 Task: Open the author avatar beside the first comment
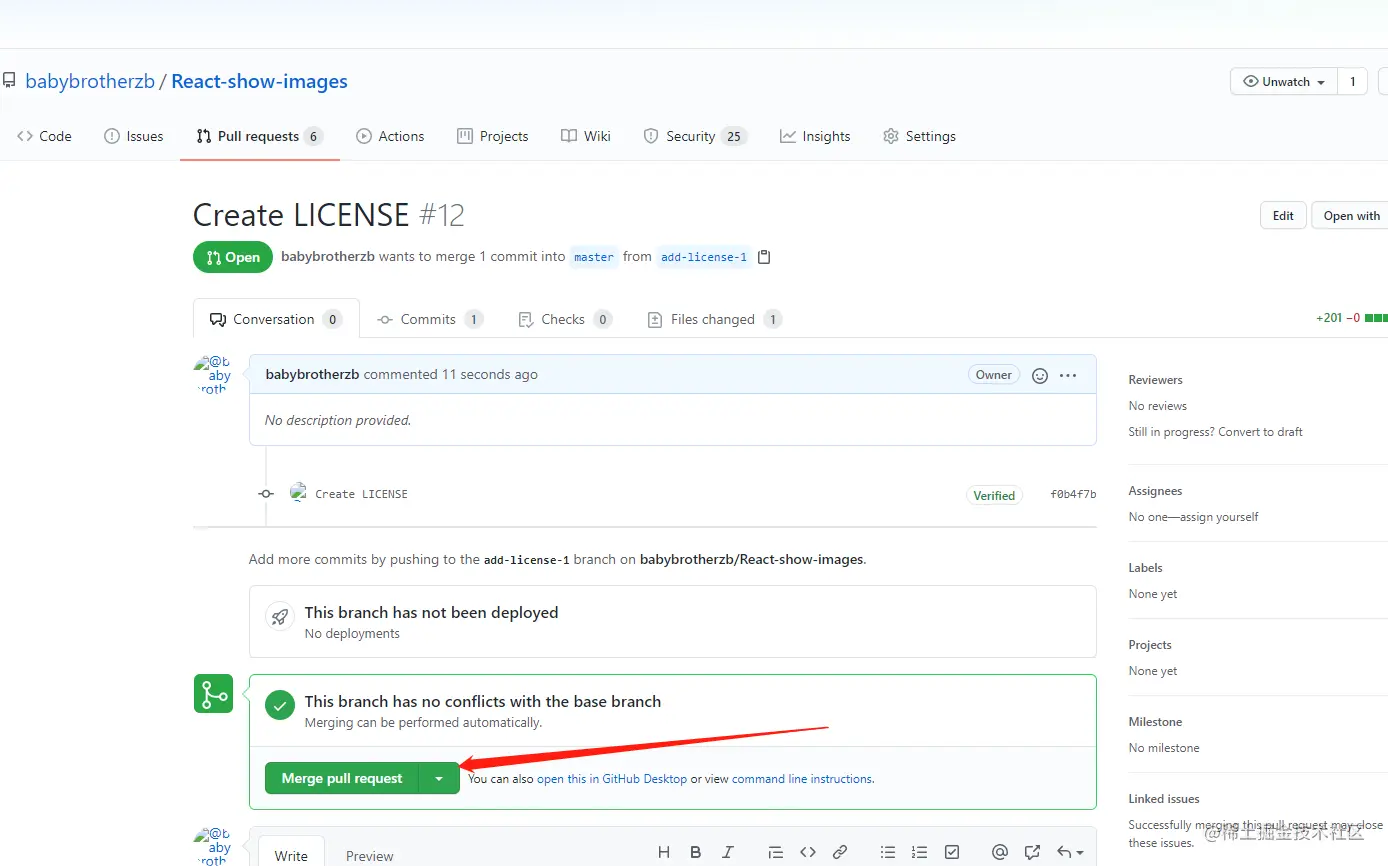click(213, 374)
